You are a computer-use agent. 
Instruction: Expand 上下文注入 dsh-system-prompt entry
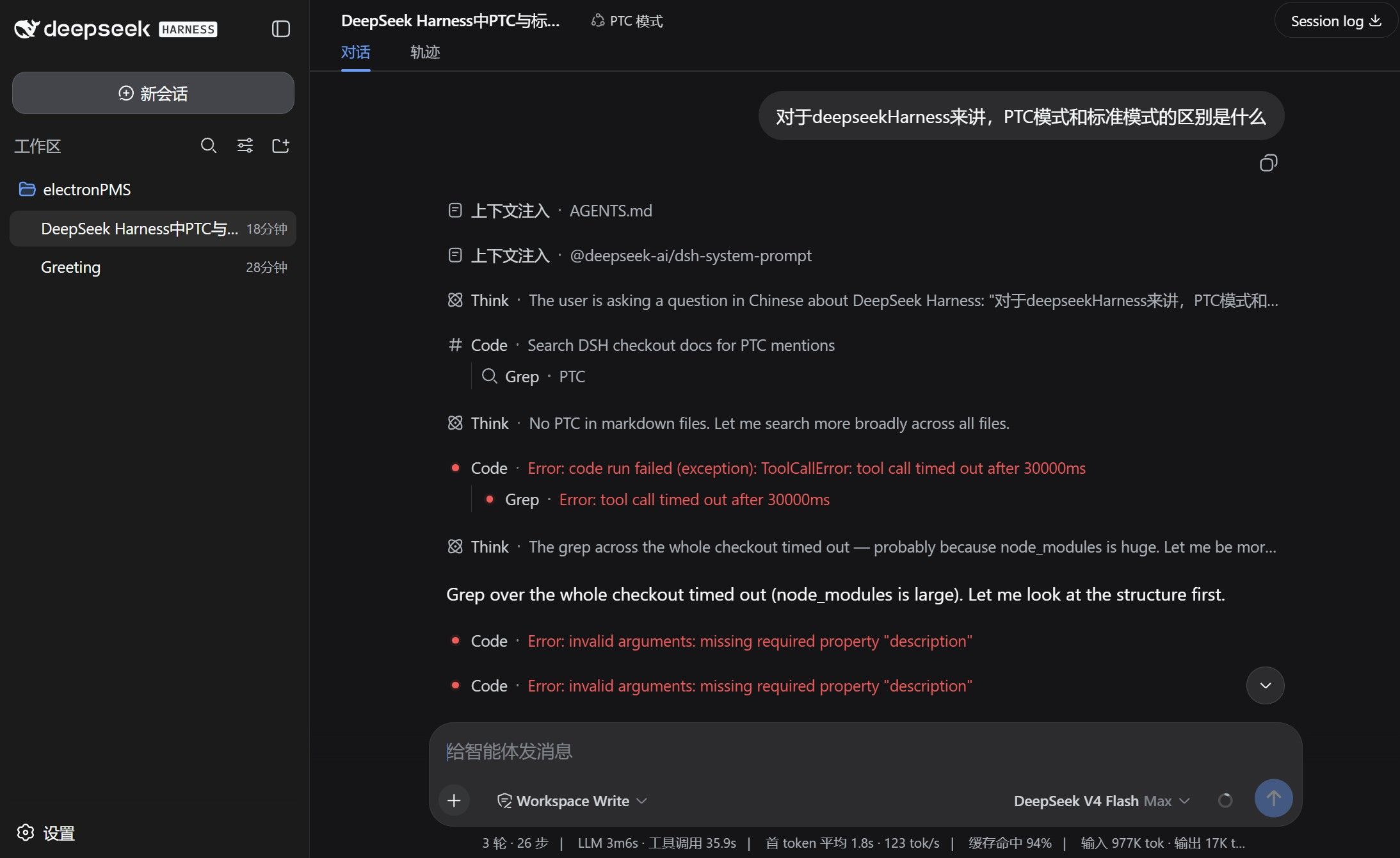click(629, 255)
